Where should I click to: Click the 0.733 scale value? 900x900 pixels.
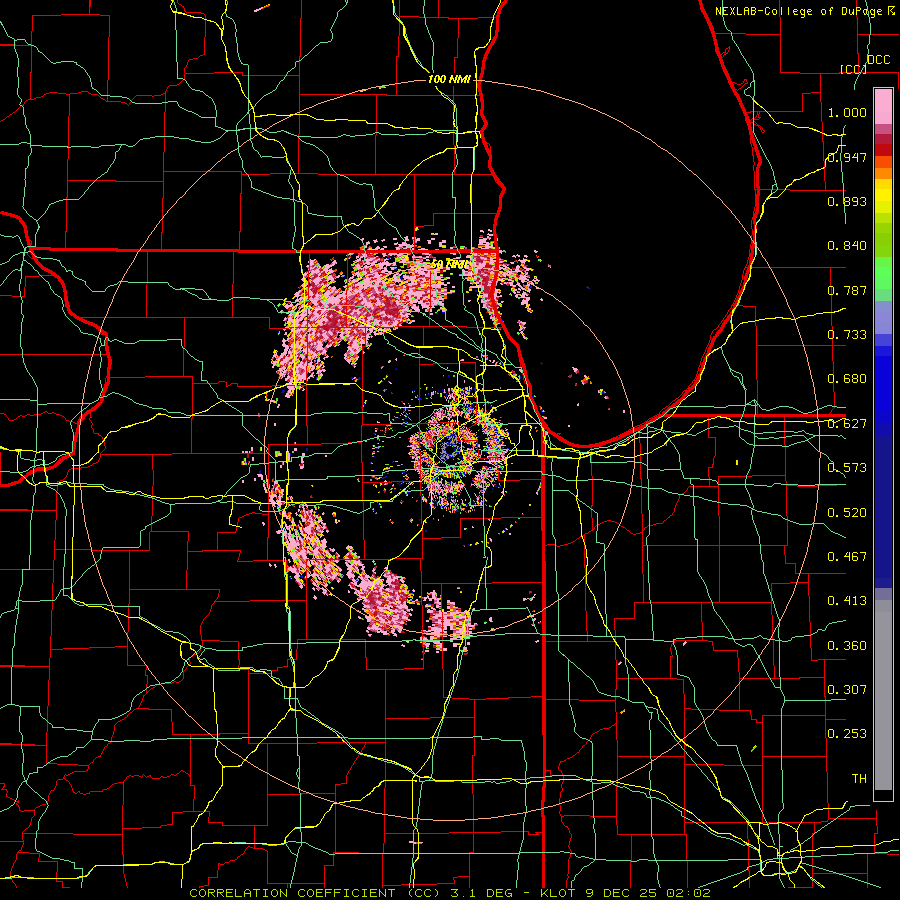[847, 334]
